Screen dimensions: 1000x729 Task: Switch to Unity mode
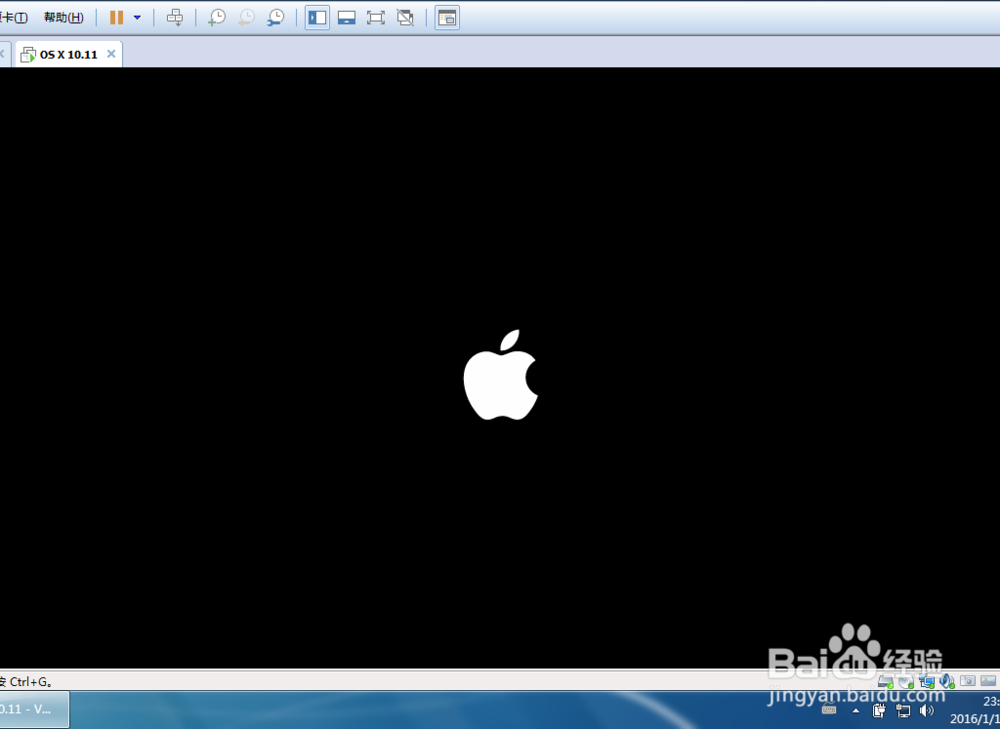click(405, 17)
